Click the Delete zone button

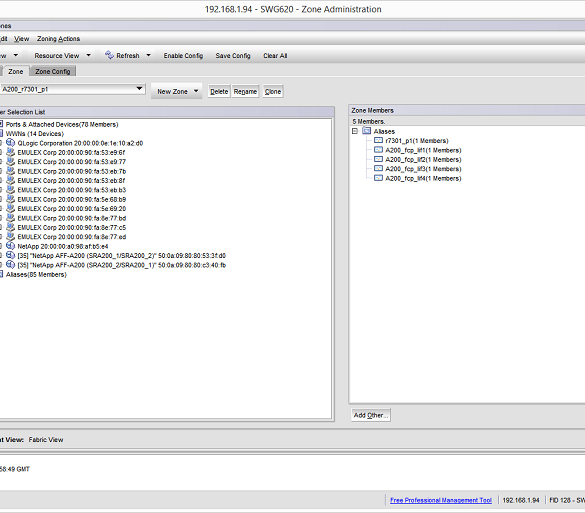(x=219, y=91)
